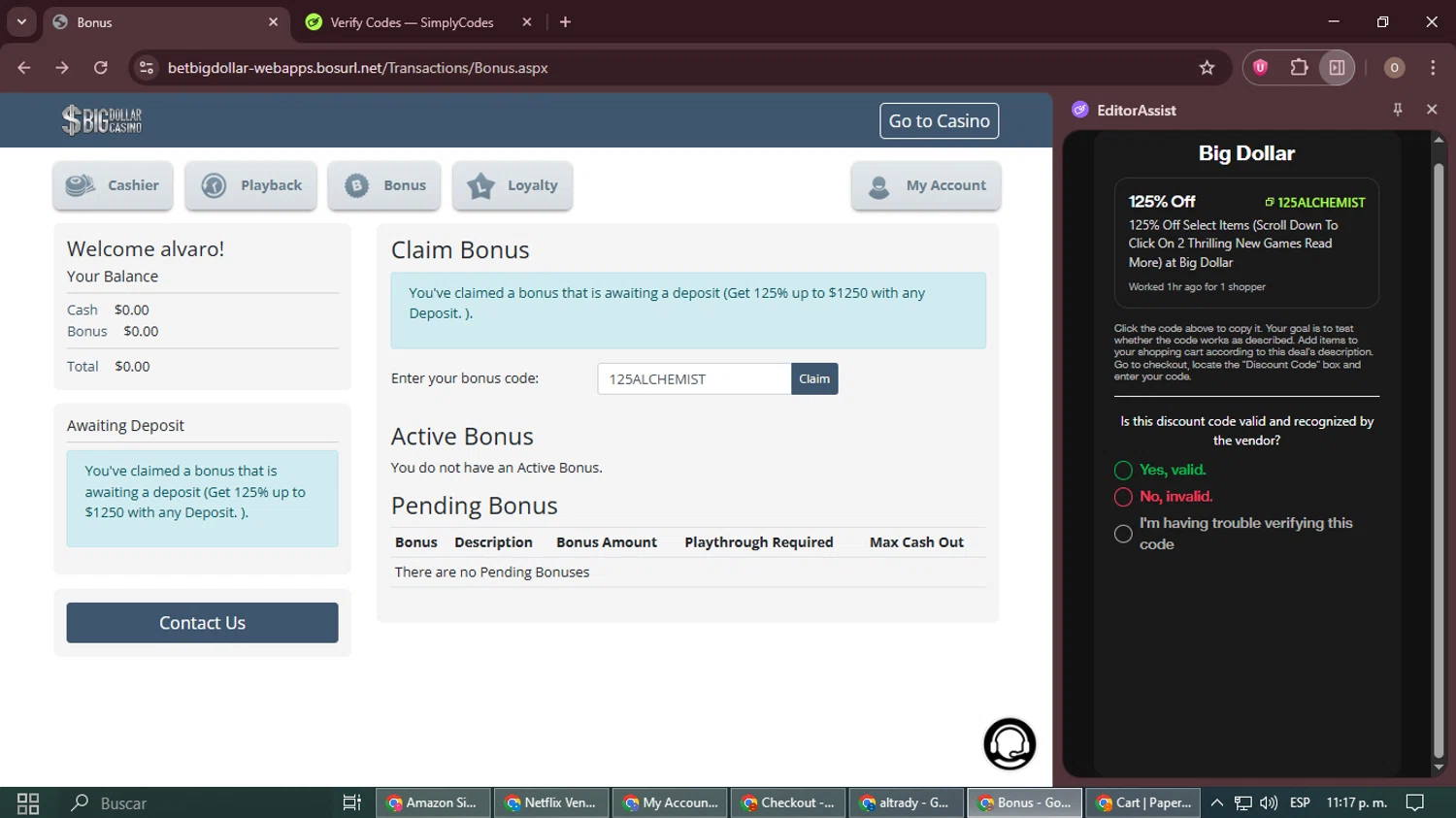The image size is (1456, 818).
Task: Go back to the previous page
Action: (x=24, y=68)
